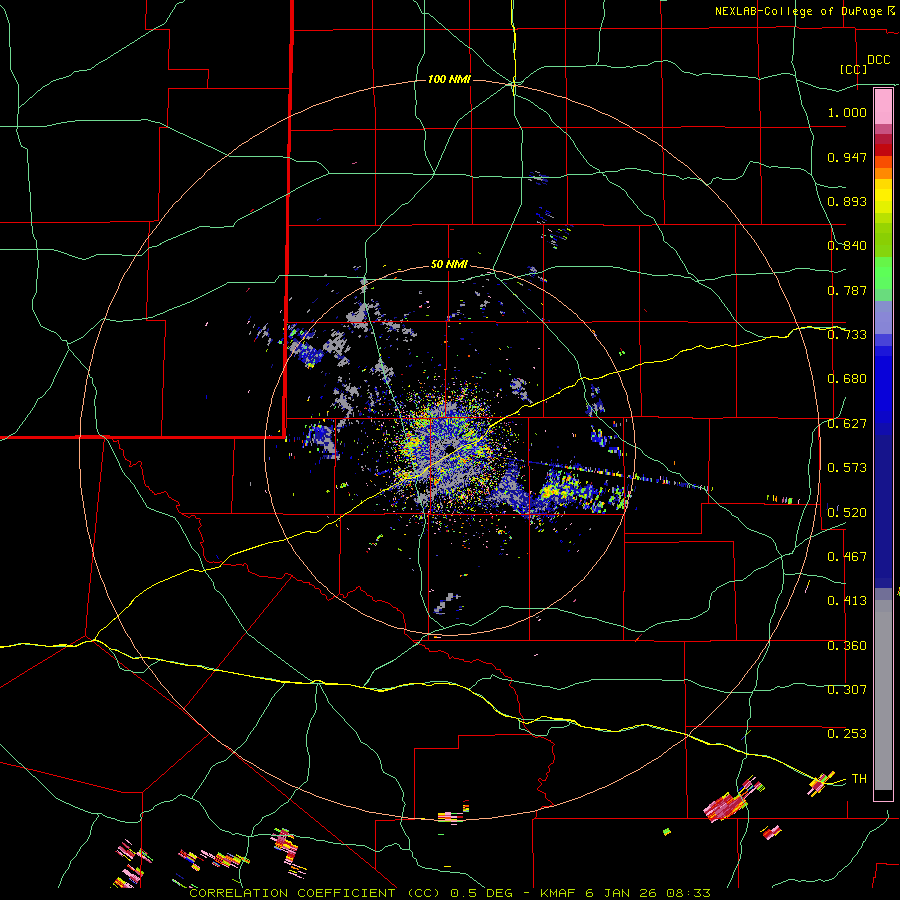
Task: Select the 0.253 scale value
Action: click(847, 734)
